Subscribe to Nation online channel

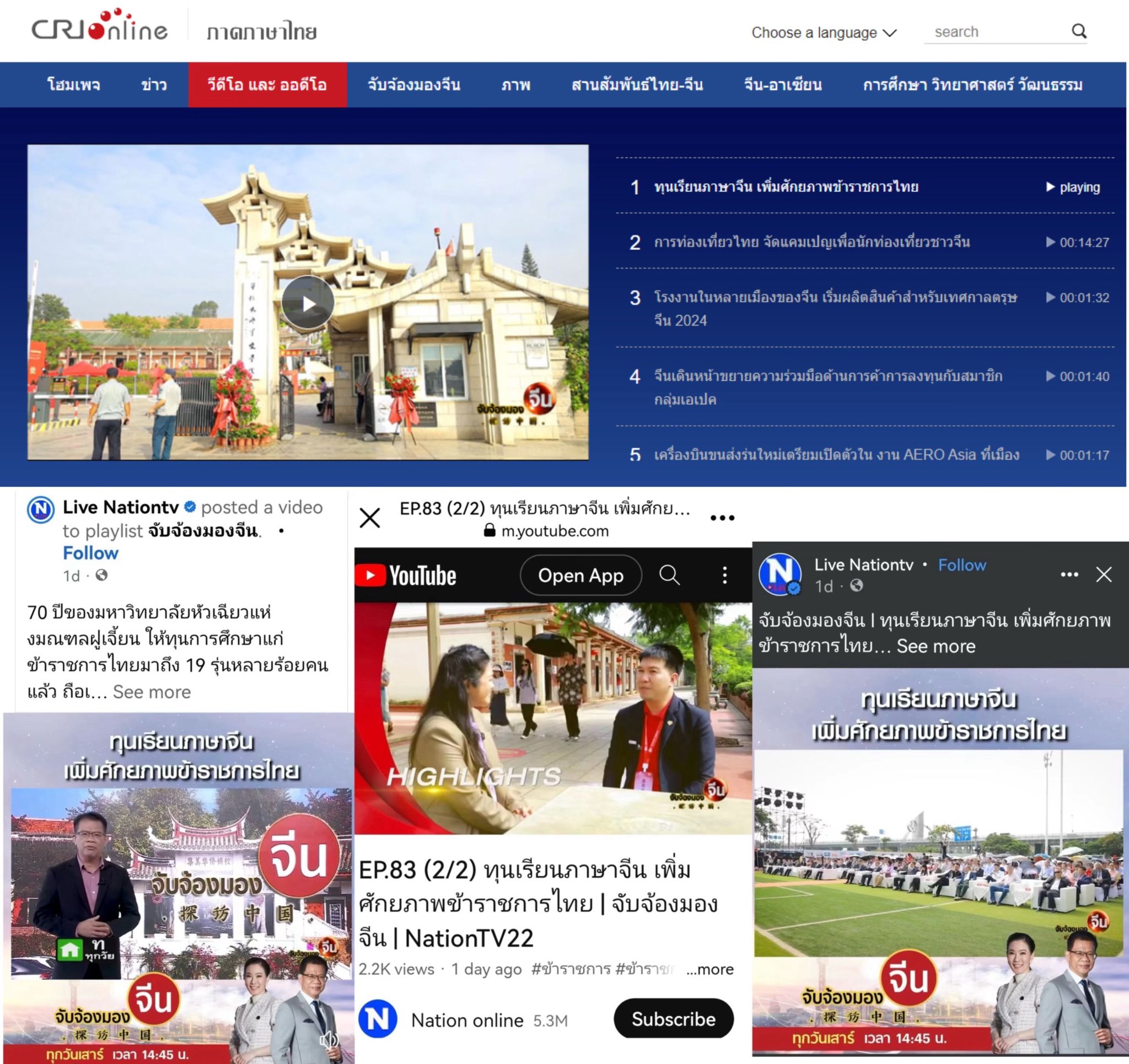click(673, 1019)
